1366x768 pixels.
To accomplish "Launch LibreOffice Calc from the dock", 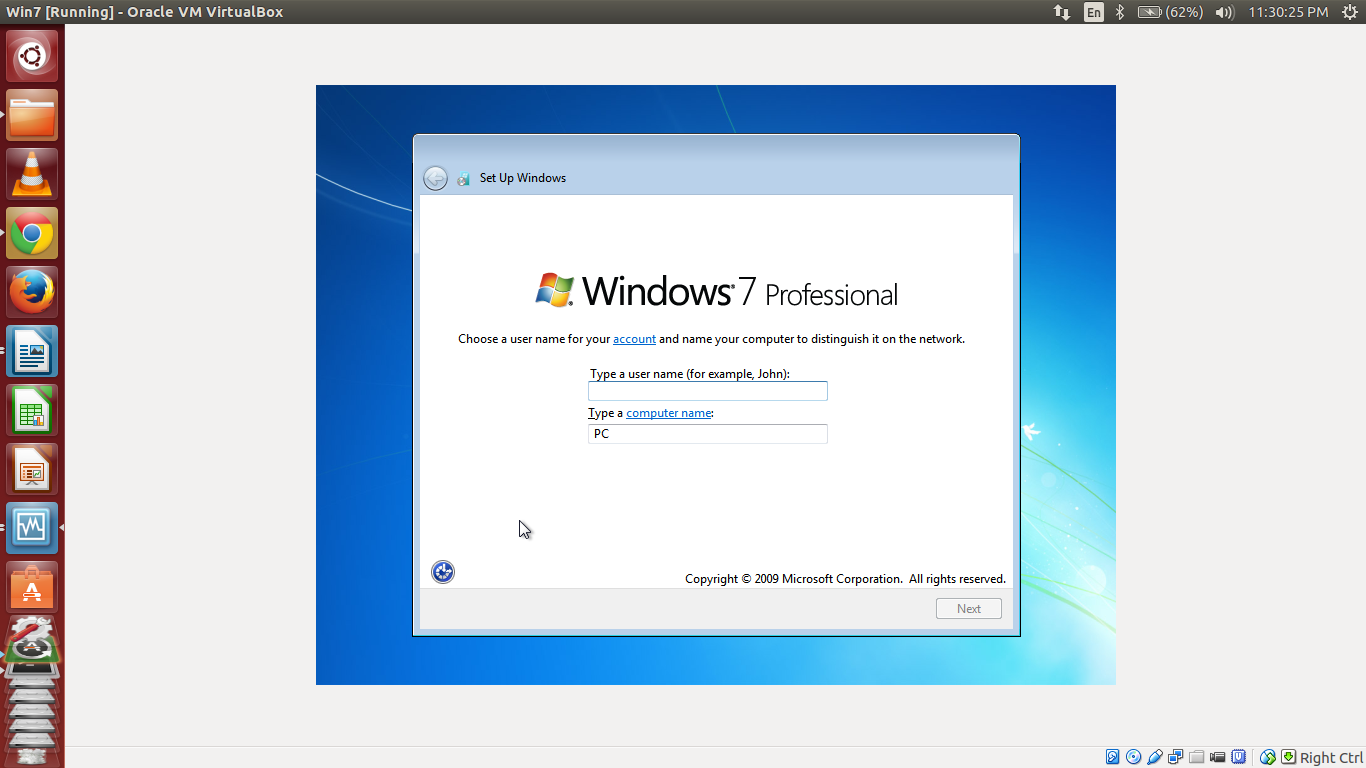I will (32, 410).
